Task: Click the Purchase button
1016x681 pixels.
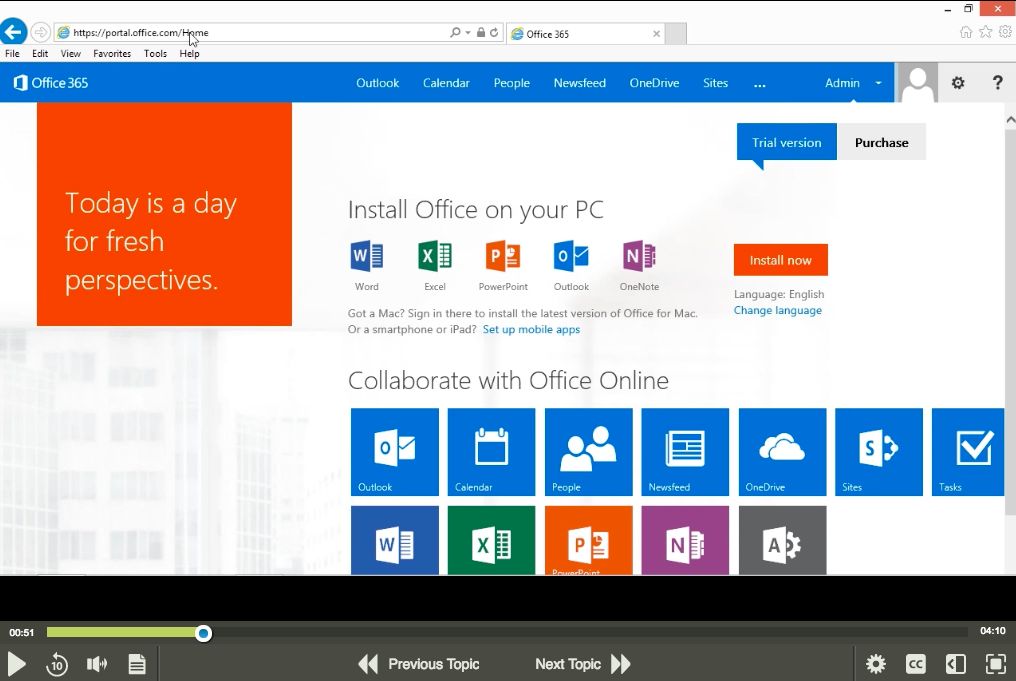Action: pos(881,143)
